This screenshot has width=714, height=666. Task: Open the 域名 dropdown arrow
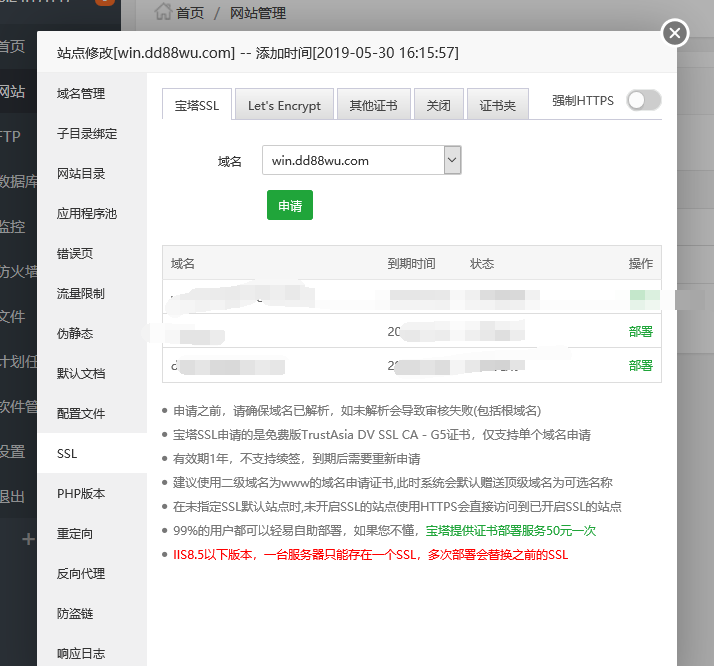[x=452, y=160]
